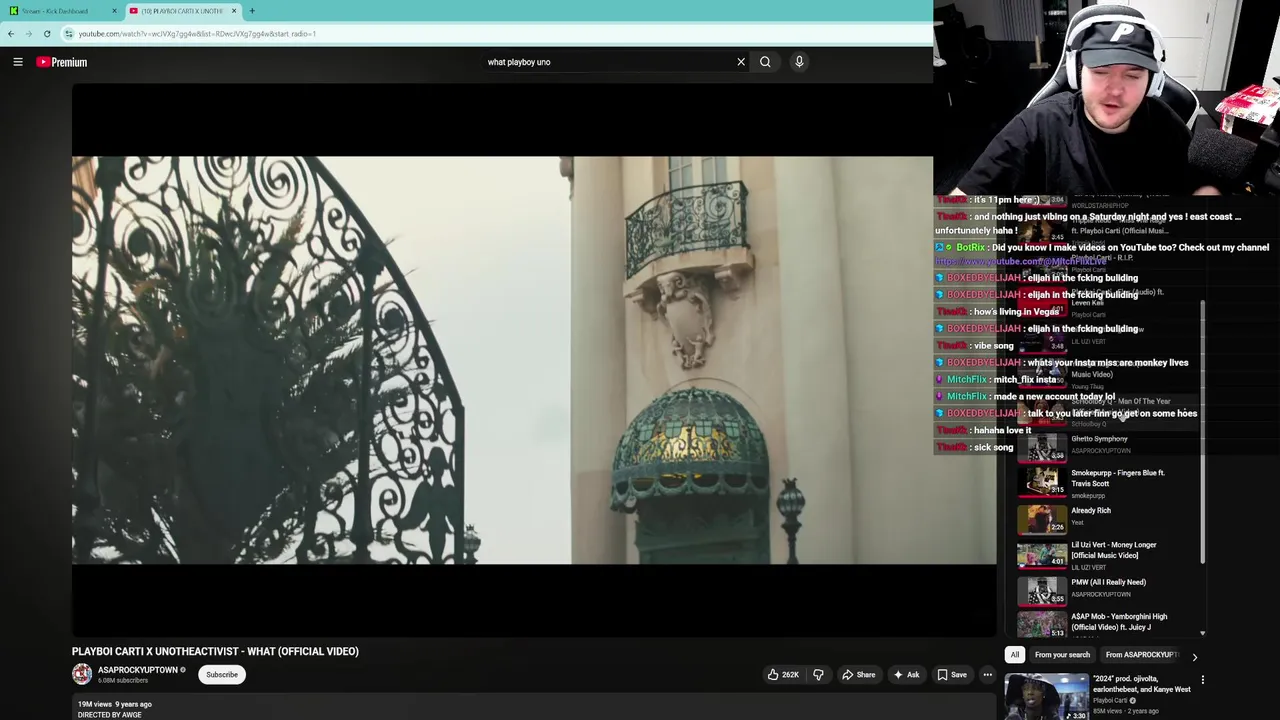The image size is (1280, 720).
Task: Close the Kick Dashboard tab
Action: coord(114,11)
